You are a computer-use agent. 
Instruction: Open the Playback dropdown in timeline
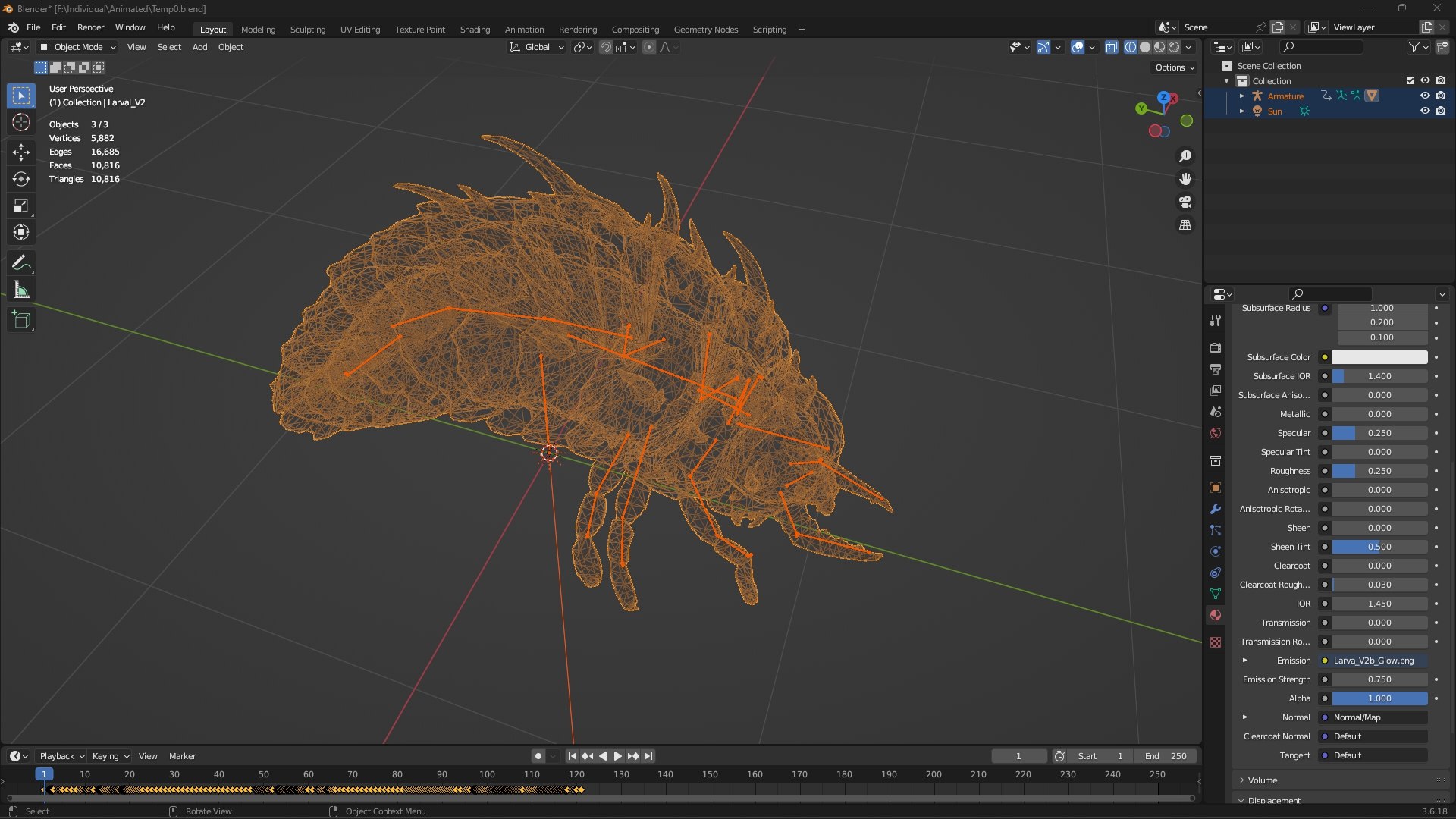coord(61,756)
